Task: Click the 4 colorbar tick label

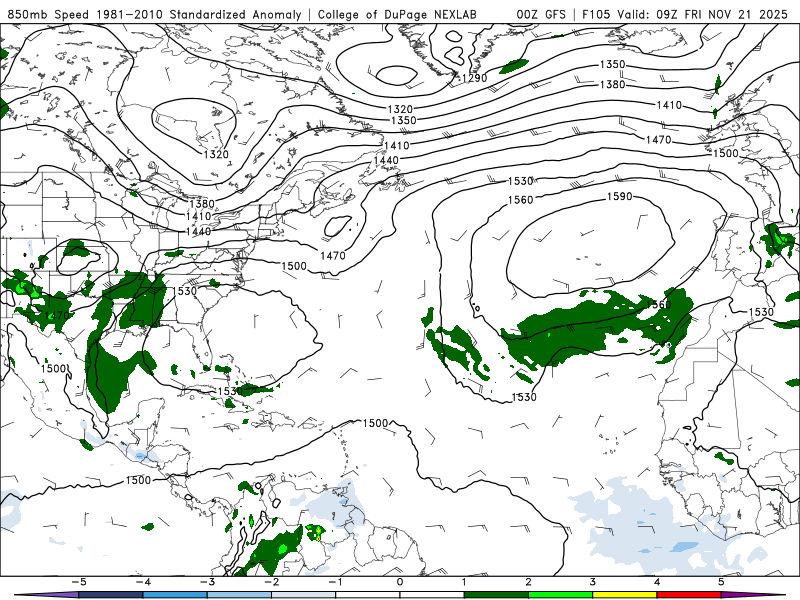Action: point(657,582)
